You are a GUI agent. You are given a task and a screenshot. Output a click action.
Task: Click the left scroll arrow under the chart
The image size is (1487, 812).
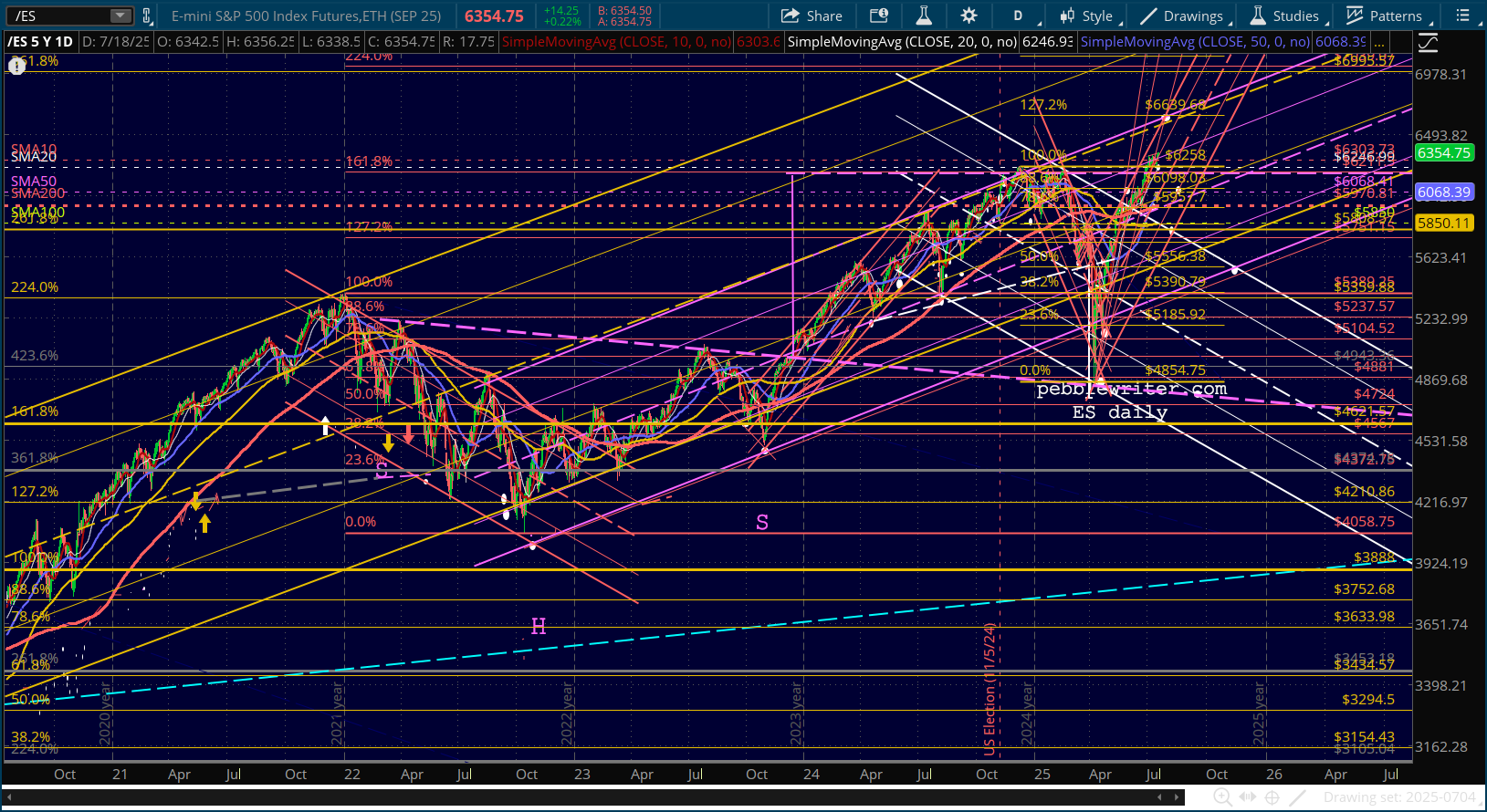click(x=1160, y=796)
